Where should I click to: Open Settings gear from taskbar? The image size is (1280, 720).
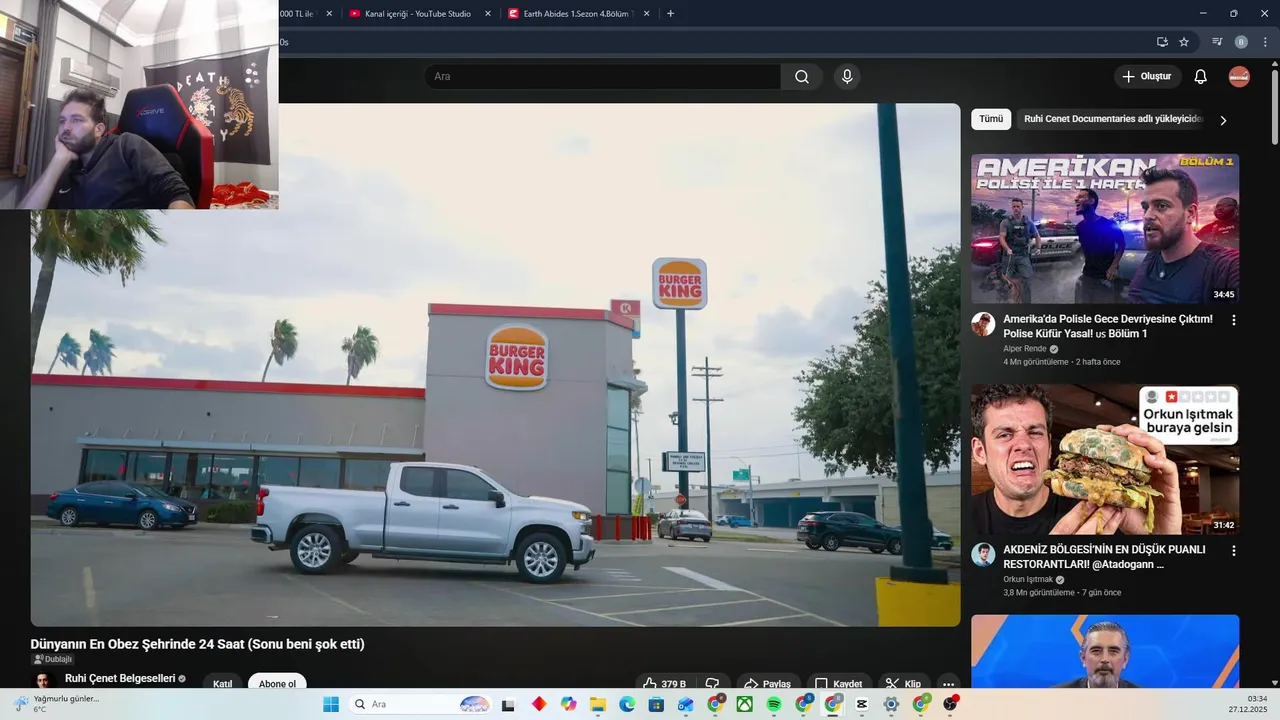(891, 704)
